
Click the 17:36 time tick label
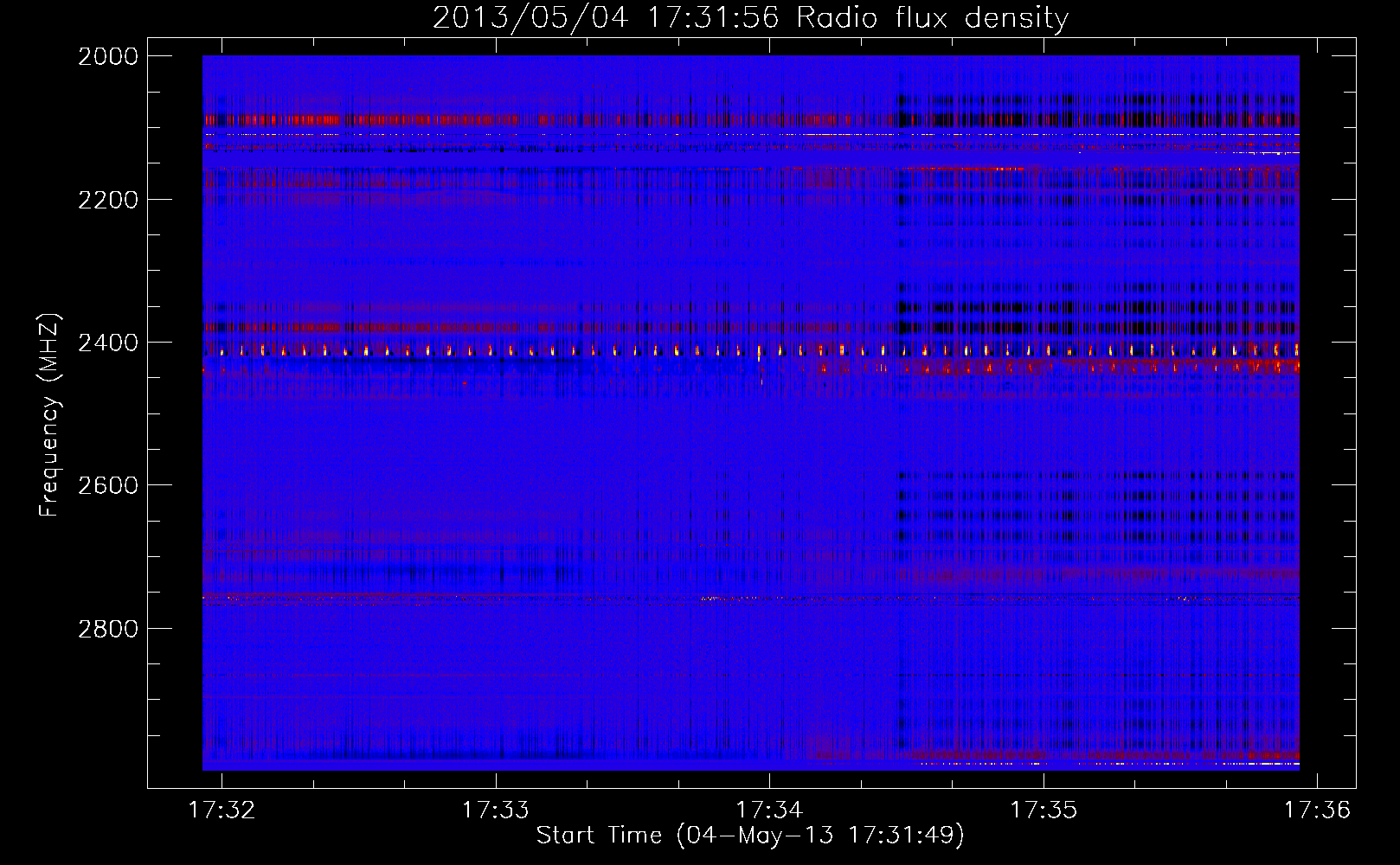point(1317,811)
